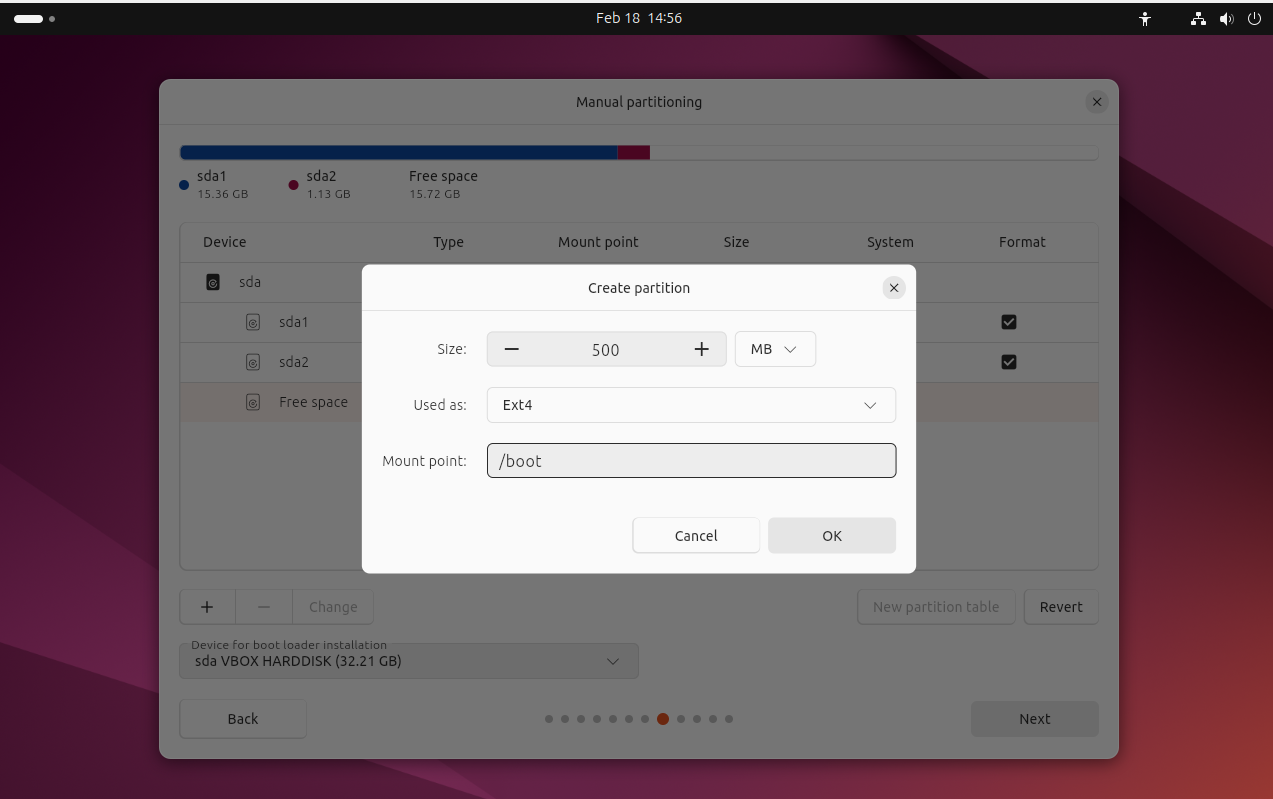Select the Free space row
1273x799 pixels.
click(x=639, y=402)
